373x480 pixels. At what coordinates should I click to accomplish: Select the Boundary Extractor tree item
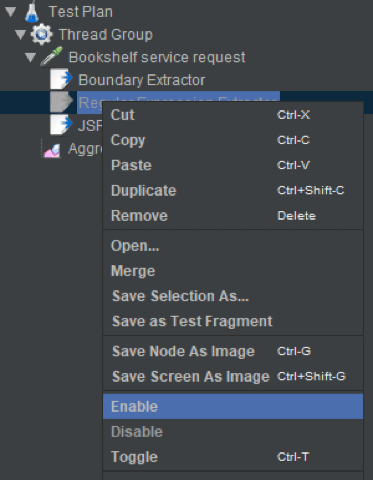pos(142,80)
